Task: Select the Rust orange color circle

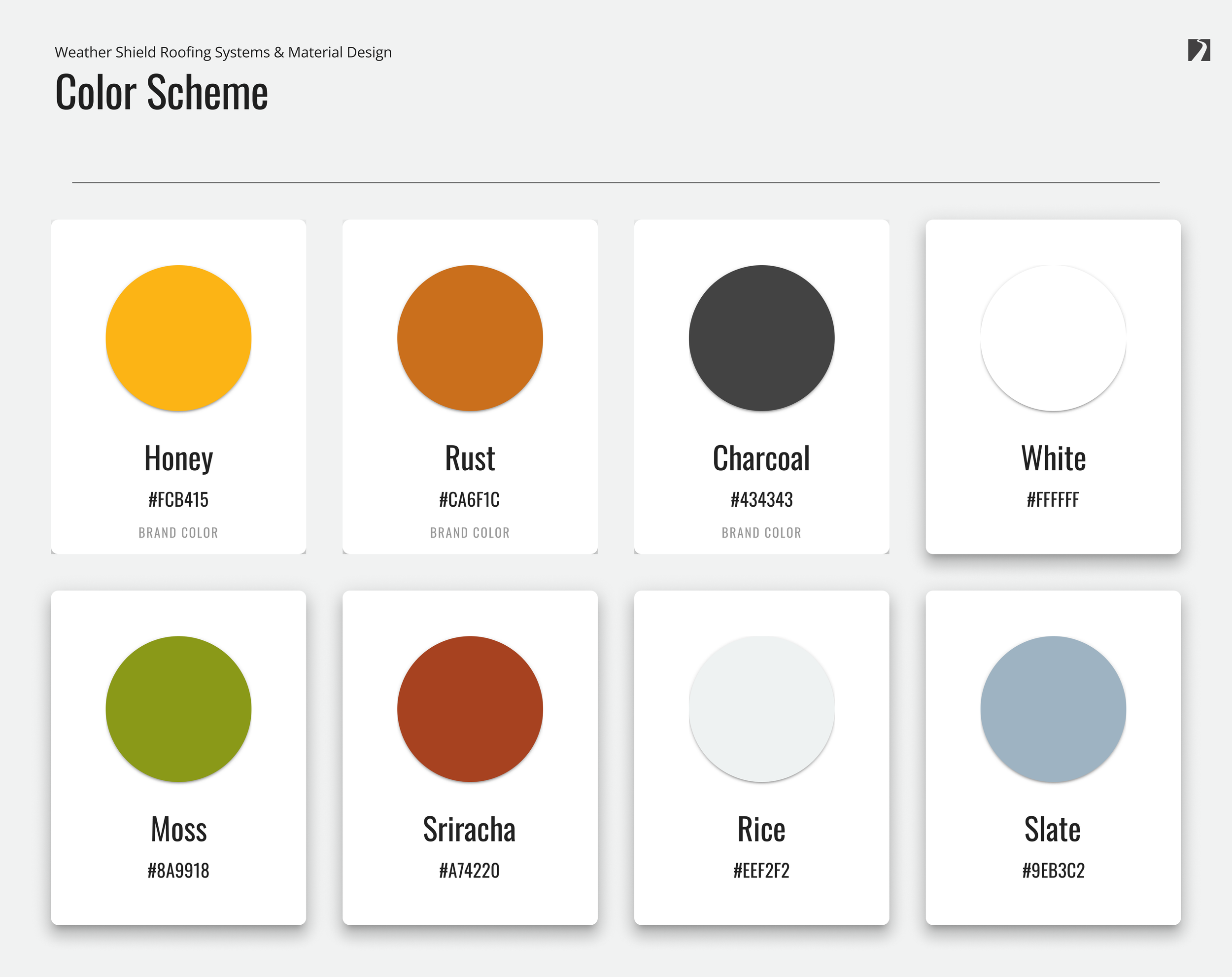Action: [470, 338]
